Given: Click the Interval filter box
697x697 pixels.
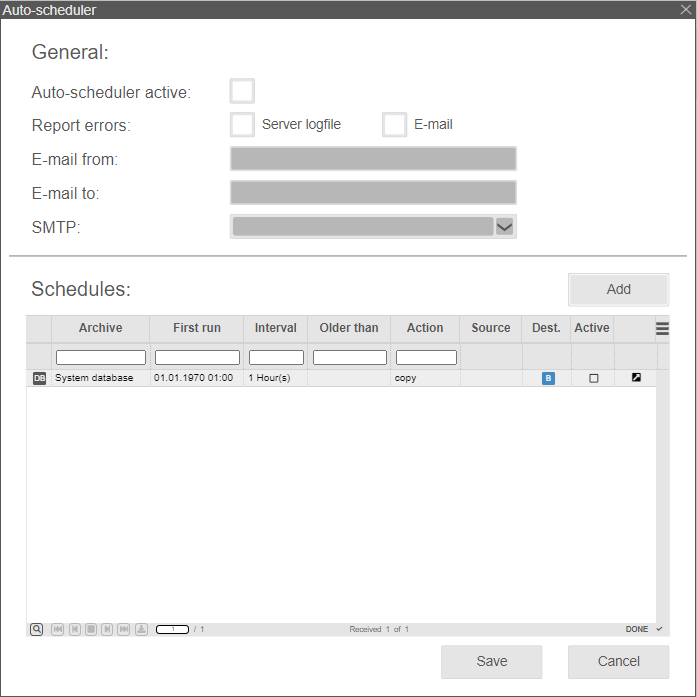Looking at the screenshot, I should click(276, 357).
